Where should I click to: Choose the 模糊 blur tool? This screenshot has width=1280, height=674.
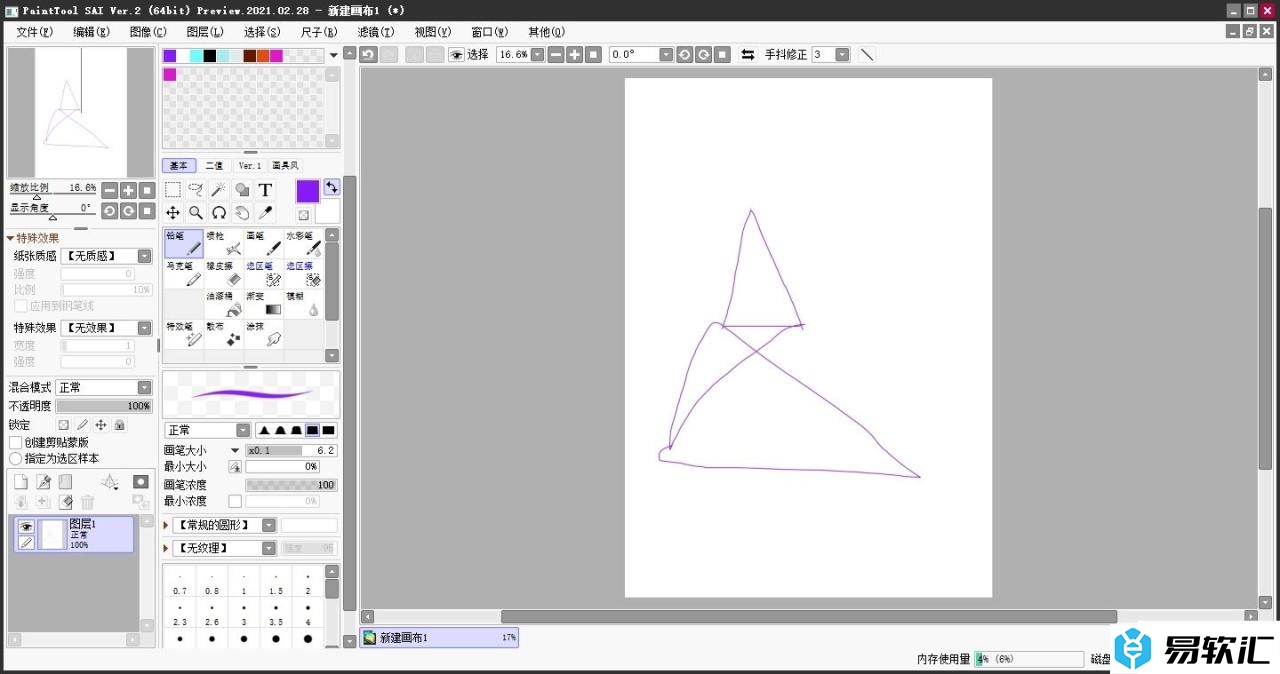[304, 304]
